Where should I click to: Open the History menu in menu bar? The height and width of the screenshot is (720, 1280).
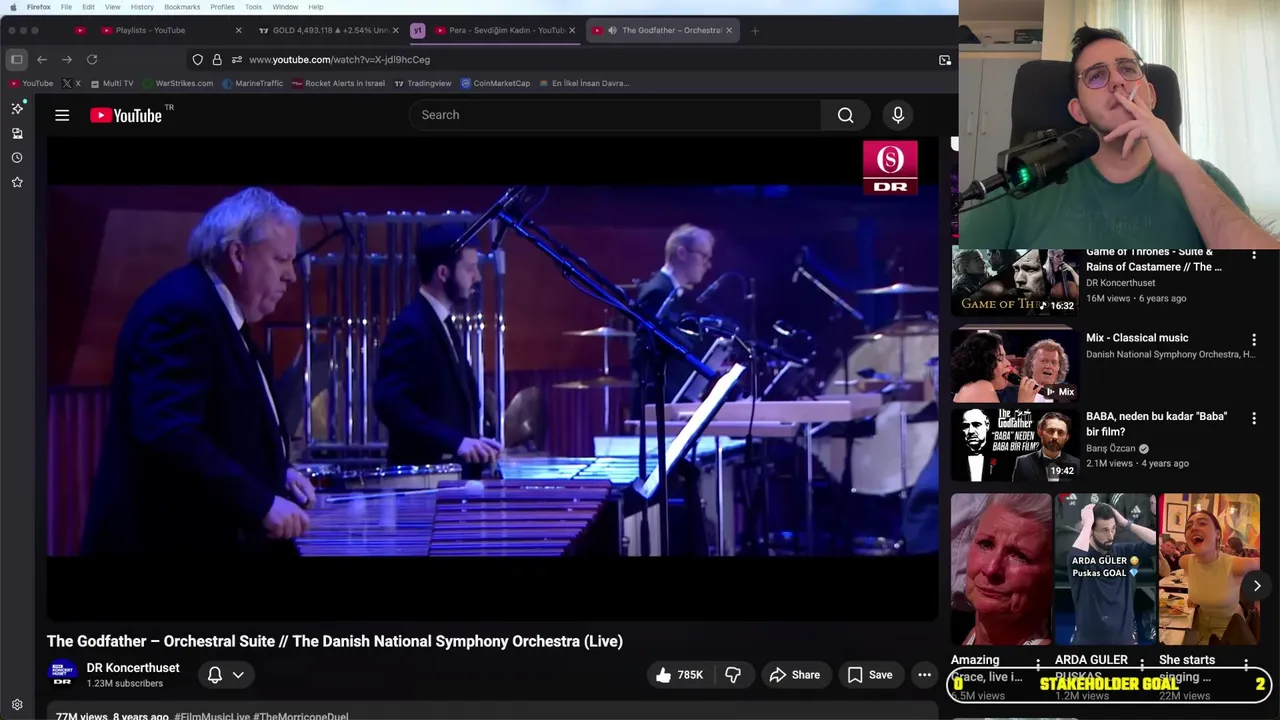(142, 7)
